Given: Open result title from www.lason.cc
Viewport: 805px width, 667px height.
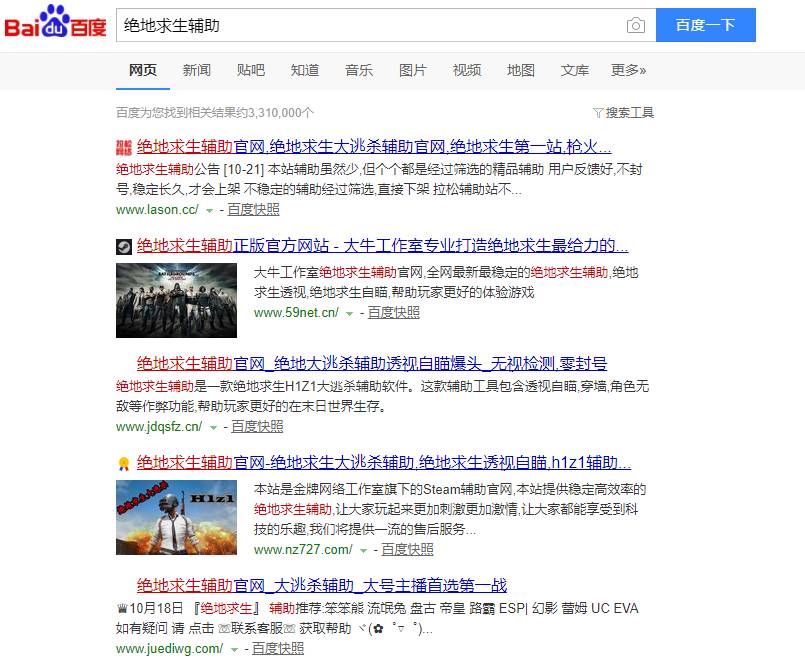Looking at the screenshot, I should [x=374, y=147].
